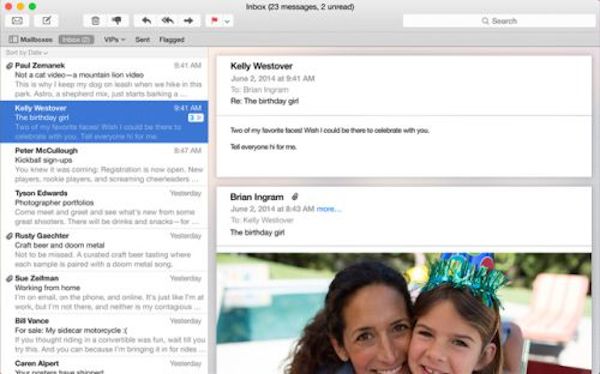Click sender name Brian Ingram in message header
Screen dimensions: 600x374
click(257, 197)
